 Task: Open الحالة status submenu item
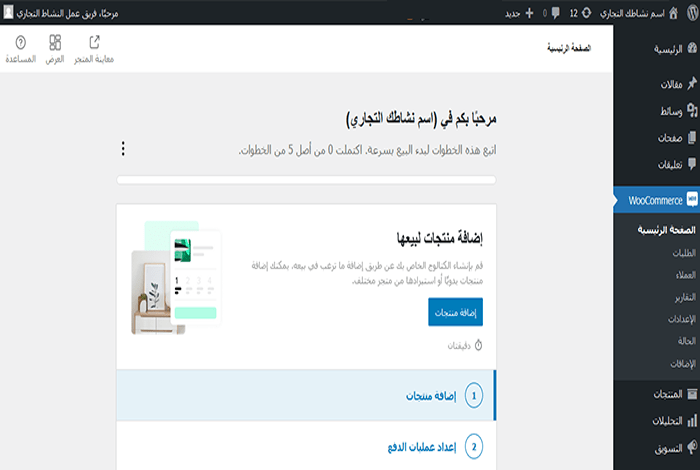click(x=687, y=341)
